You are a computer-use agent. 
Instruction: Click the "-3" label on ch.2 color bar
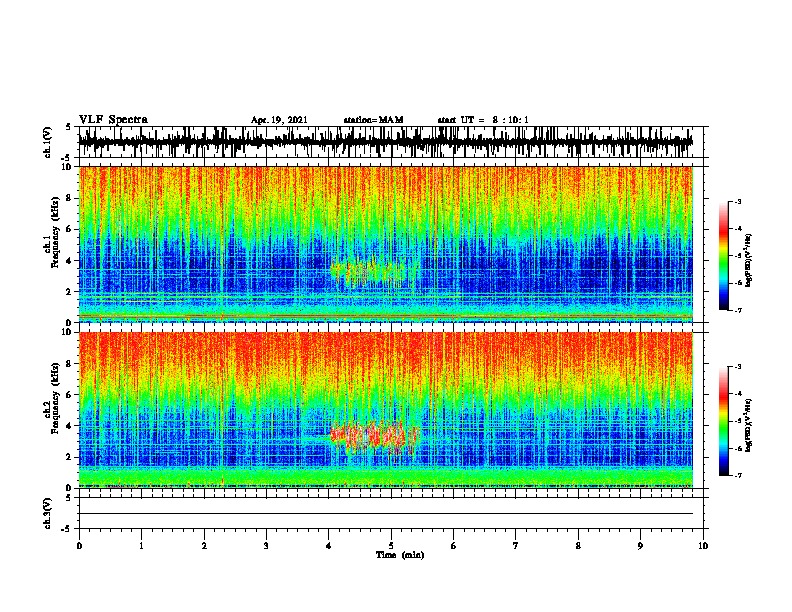click(x=737, y=367)
